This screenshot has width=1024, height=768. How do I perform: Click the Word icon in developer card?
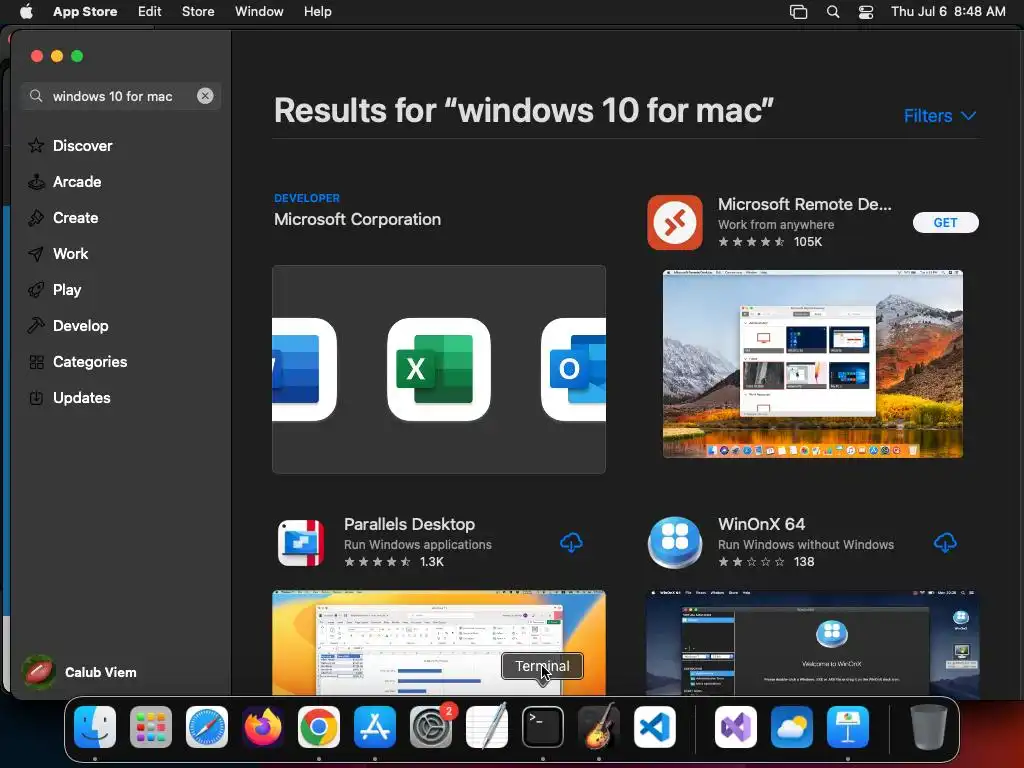click(x=304, y=370)
